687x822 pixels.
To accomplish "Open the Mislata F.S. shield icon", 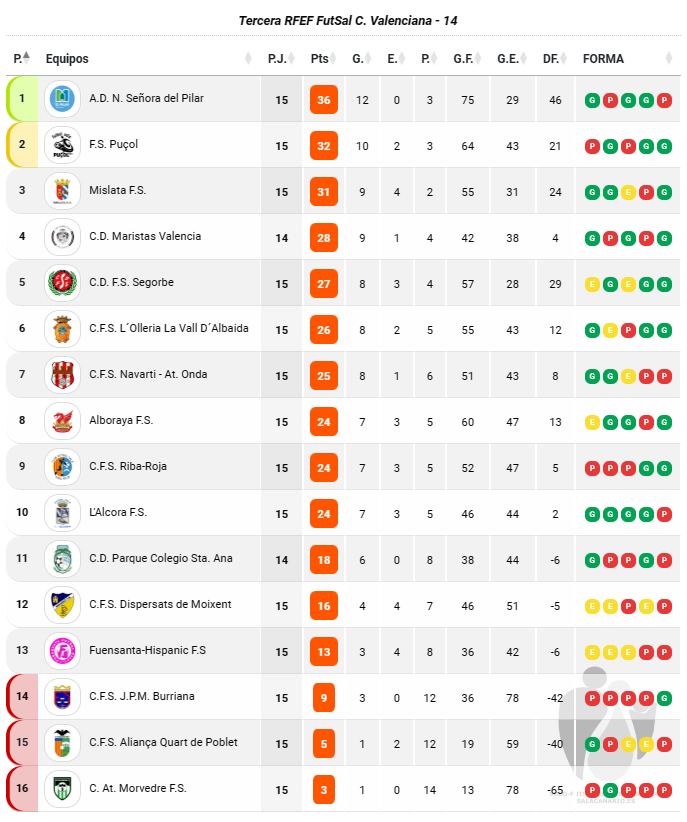I will (62, 191).
